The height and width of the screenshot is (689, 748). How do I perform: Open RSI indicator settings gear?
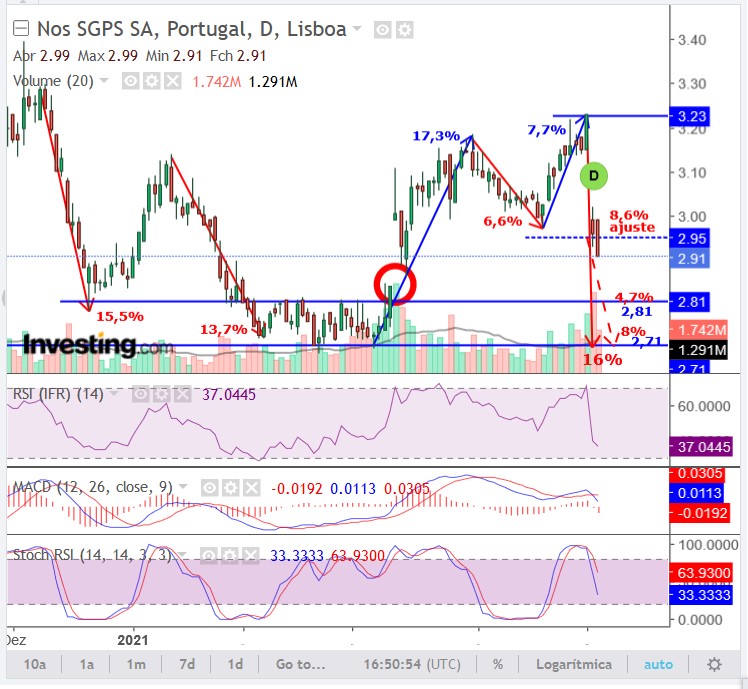click(162, 394)
